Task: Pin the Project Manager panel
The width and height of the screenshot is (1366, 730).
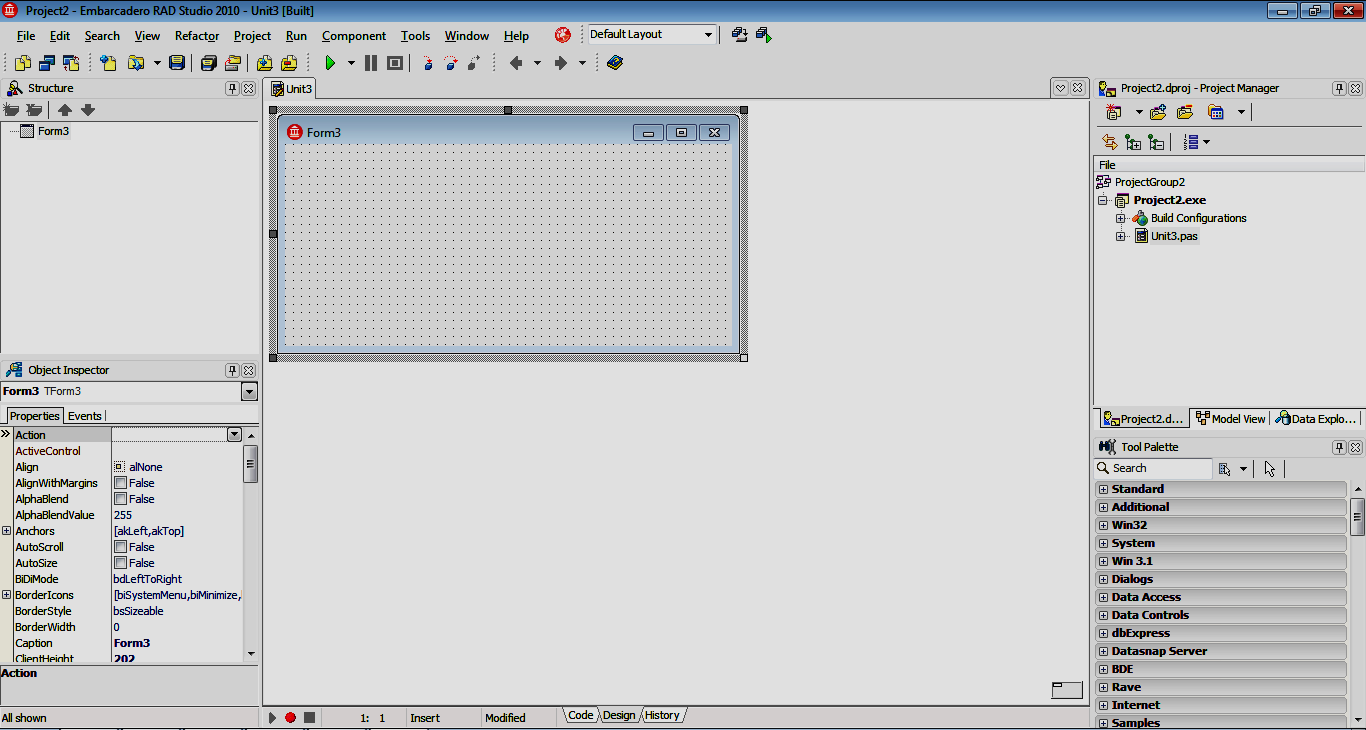Action: (x=1339, y=89)
